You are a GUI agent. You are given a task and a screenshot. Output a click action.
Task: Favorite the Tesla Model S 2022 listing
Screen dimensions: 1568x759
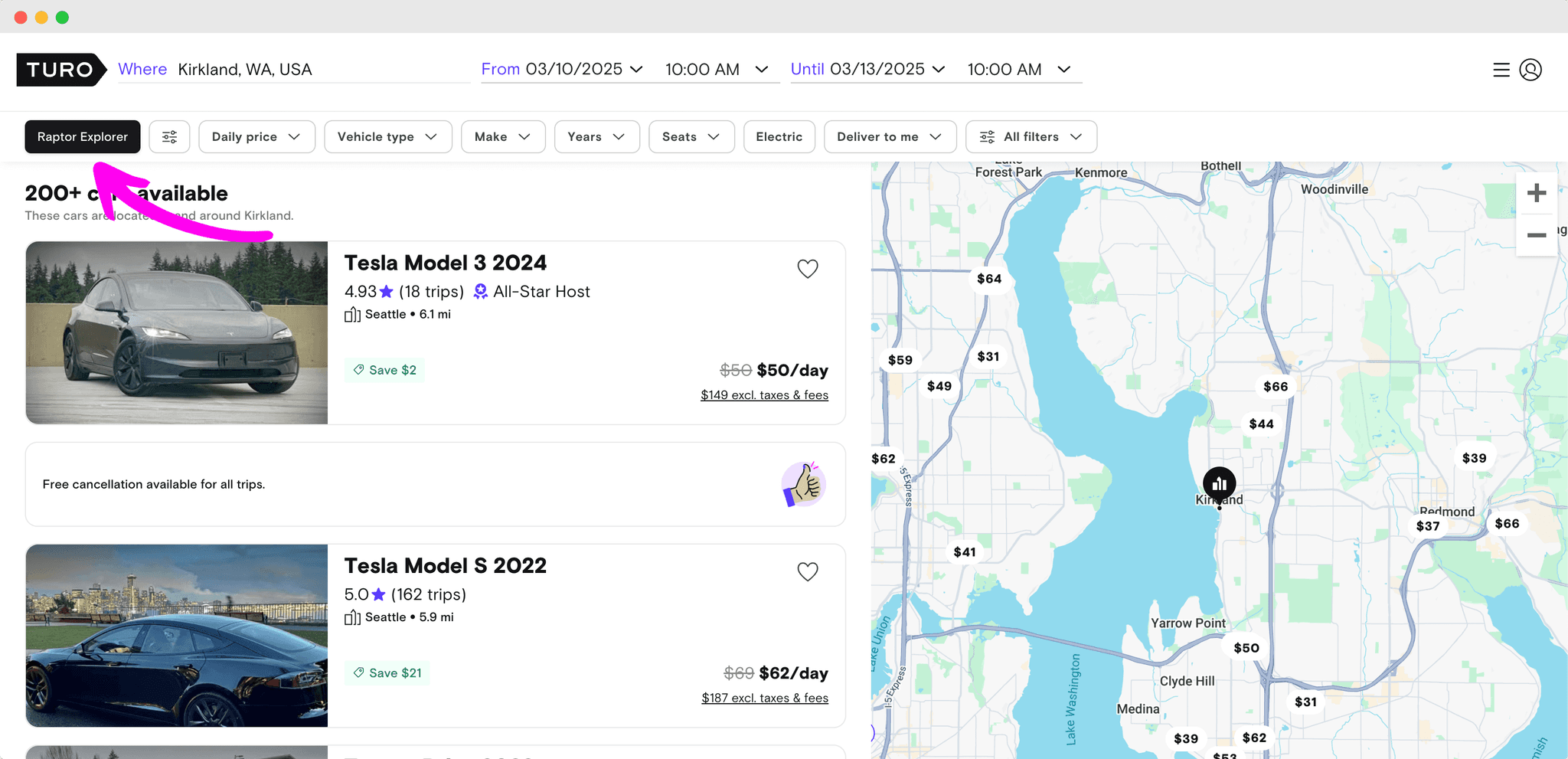click(807, 571)
